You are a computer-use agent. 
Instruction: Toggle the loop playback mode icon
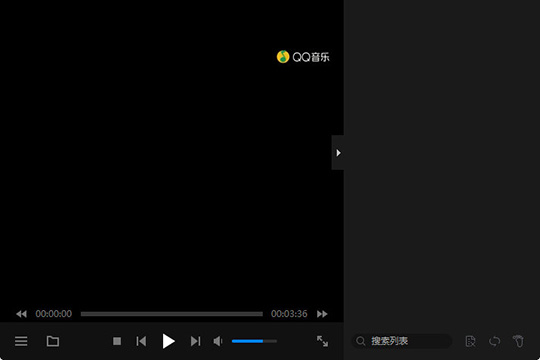click(495, 341)
